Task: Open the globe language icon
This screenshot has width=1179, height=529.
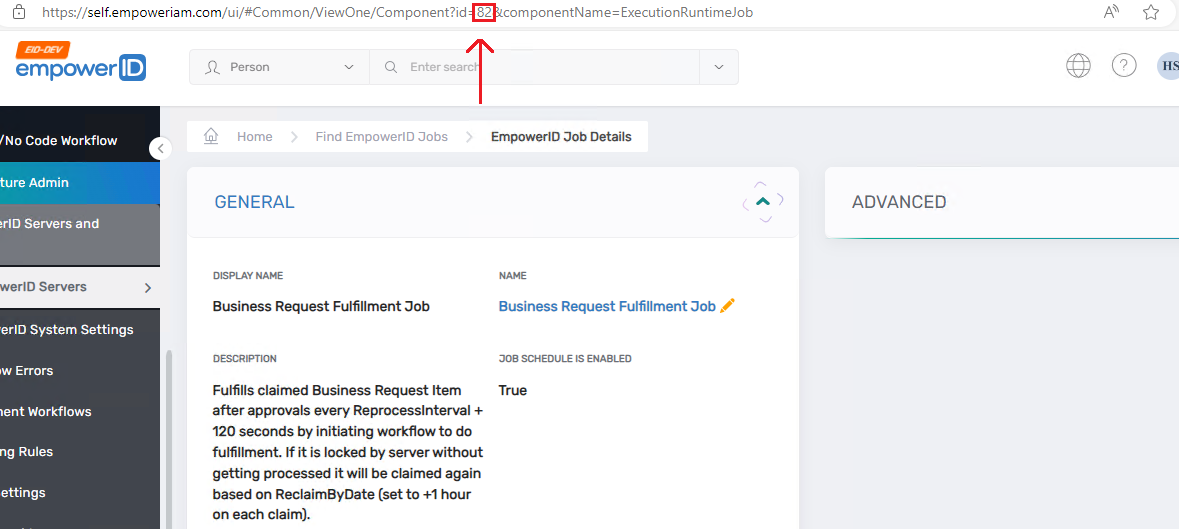Action: (1078, 66)
